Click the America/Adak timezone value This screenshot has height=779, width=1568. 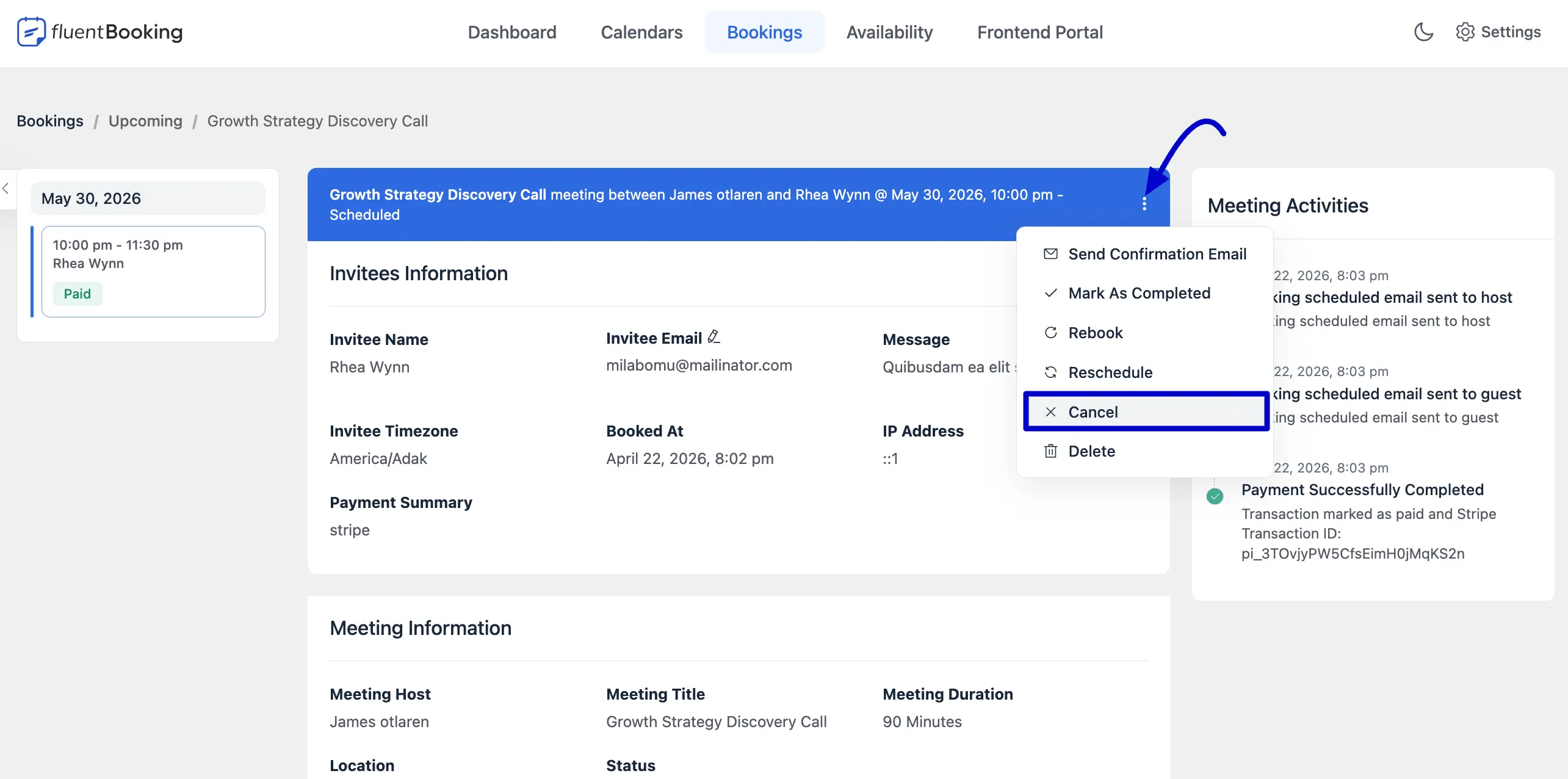(378, 458)
